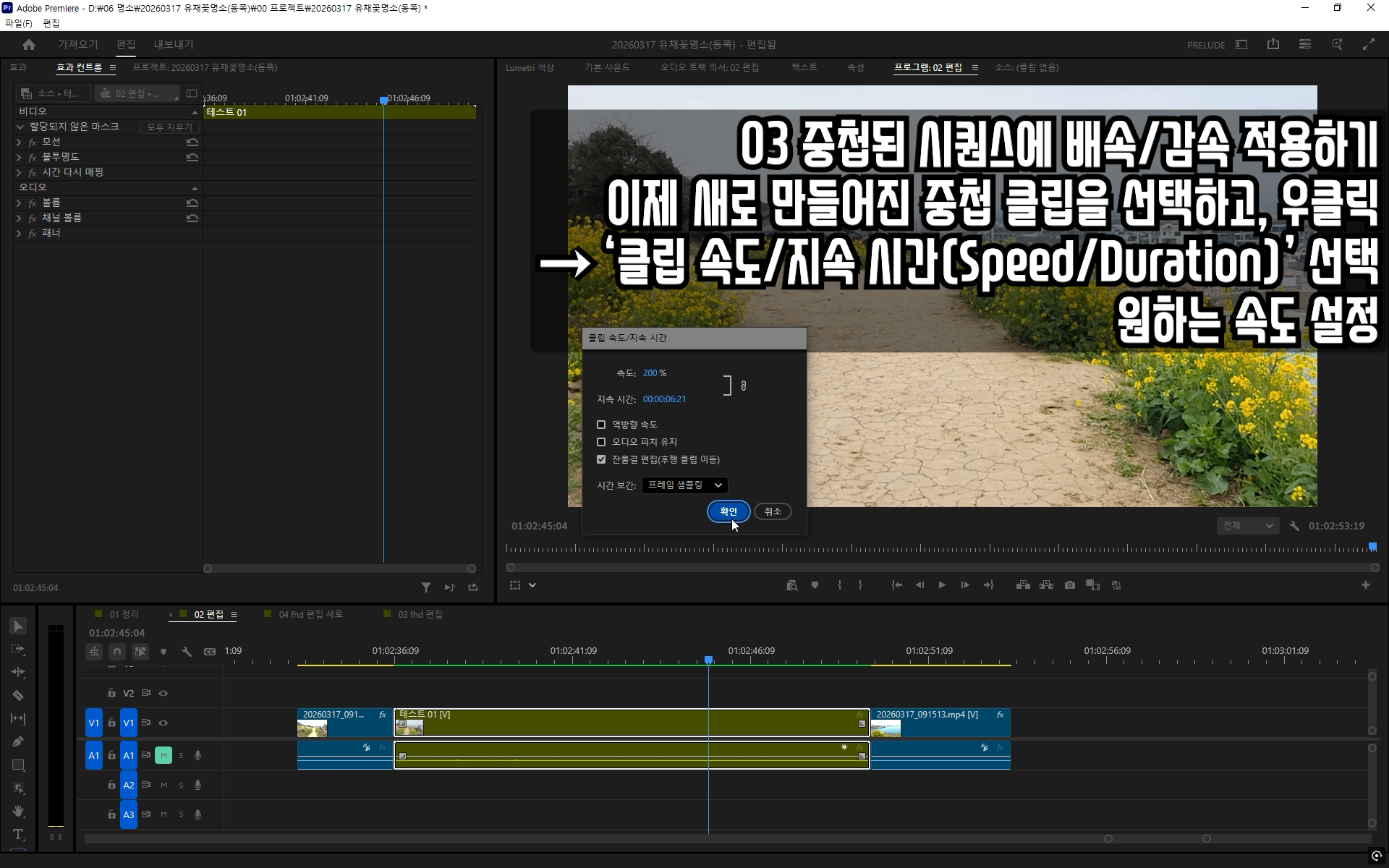1389x868 pixels.
Task: Enable the 역방향 속도 checkbox
Action: (601, 425)
